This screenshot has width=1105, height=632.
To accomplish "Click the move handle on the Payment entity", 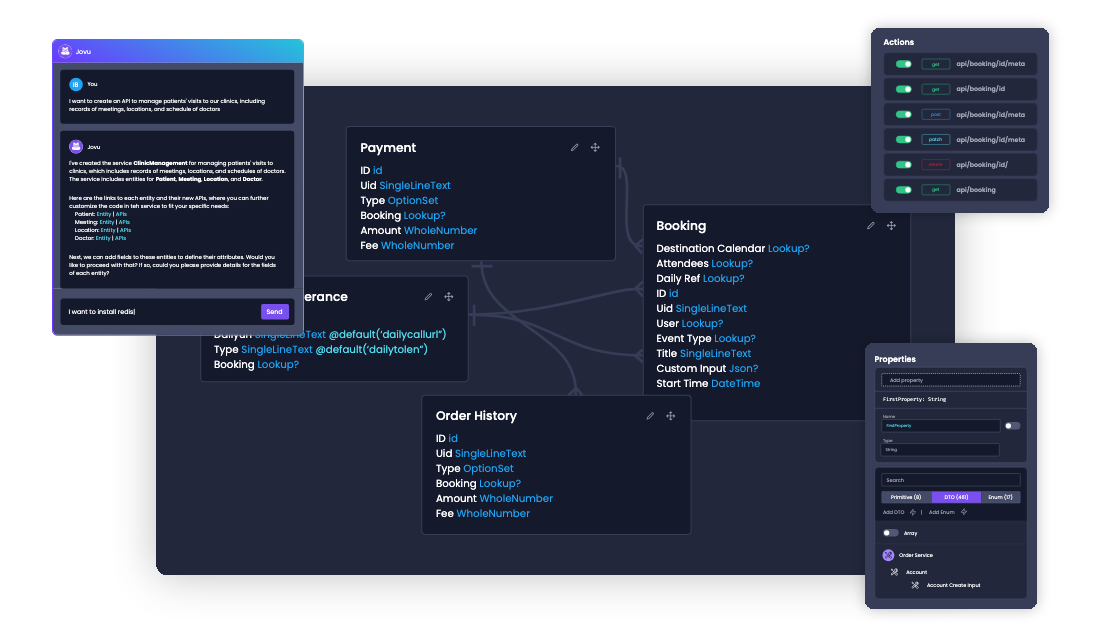I will 595,147.
